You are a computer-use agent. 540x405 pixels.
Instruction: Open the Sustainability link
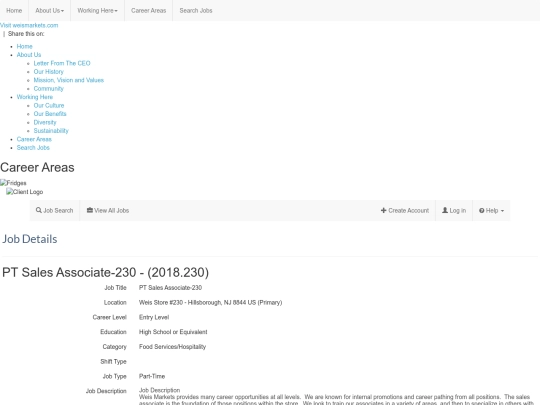point(51,131)
